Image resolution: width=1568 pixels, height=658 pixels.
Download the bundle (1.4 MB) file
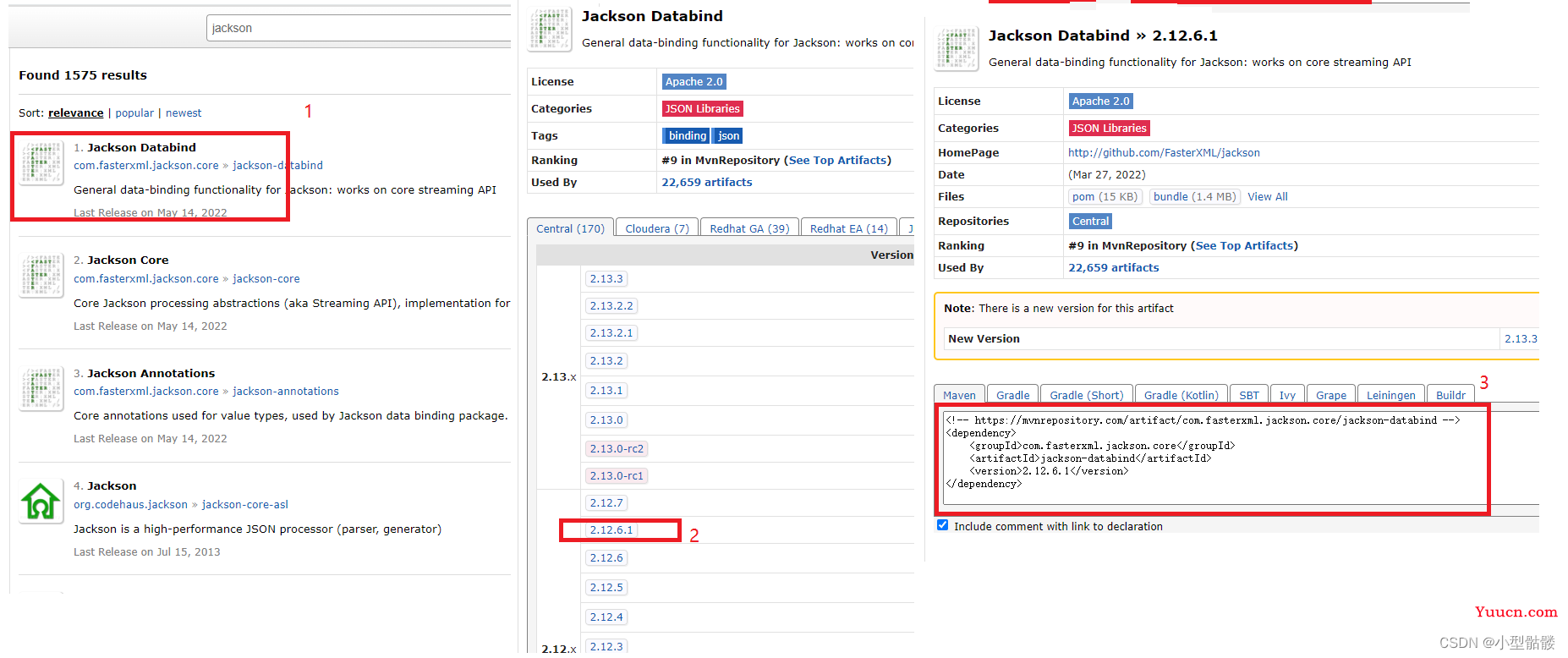1194,196
